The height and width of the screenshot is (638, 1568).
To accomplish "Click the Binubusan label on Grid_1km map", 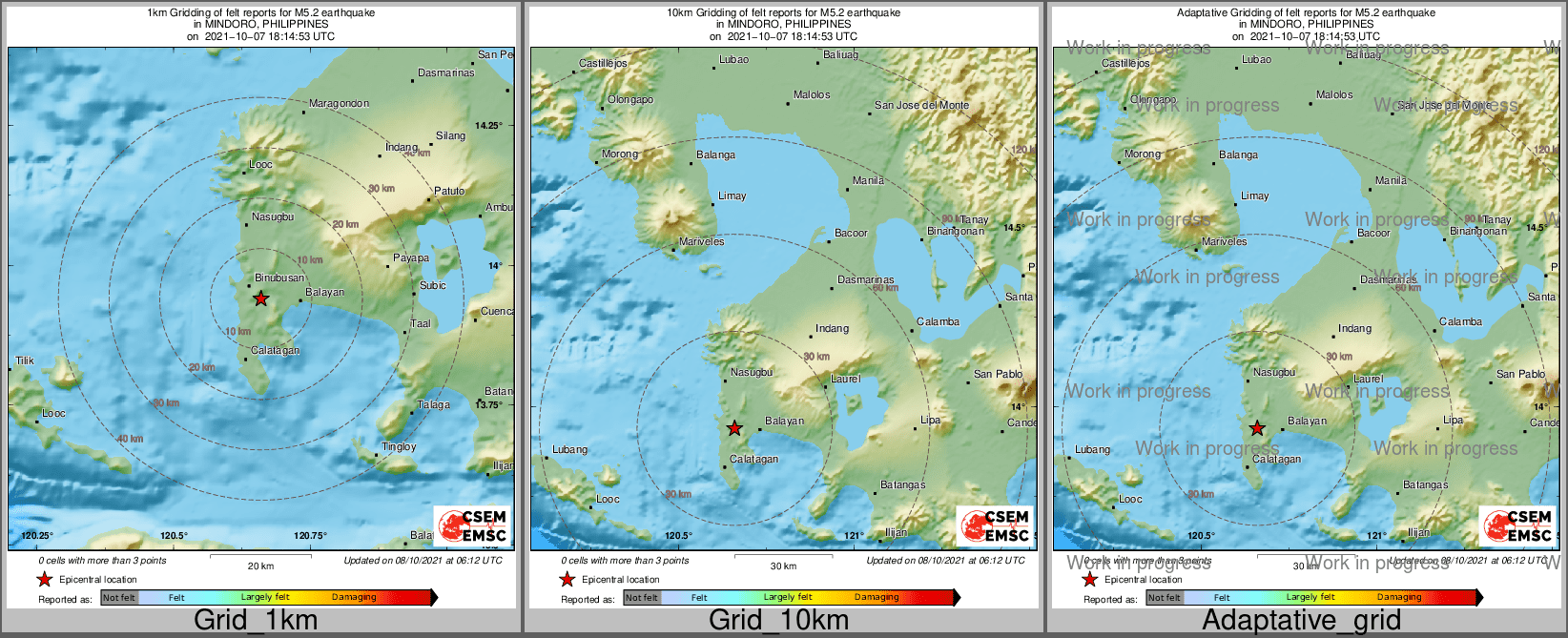I will (279, 278).
